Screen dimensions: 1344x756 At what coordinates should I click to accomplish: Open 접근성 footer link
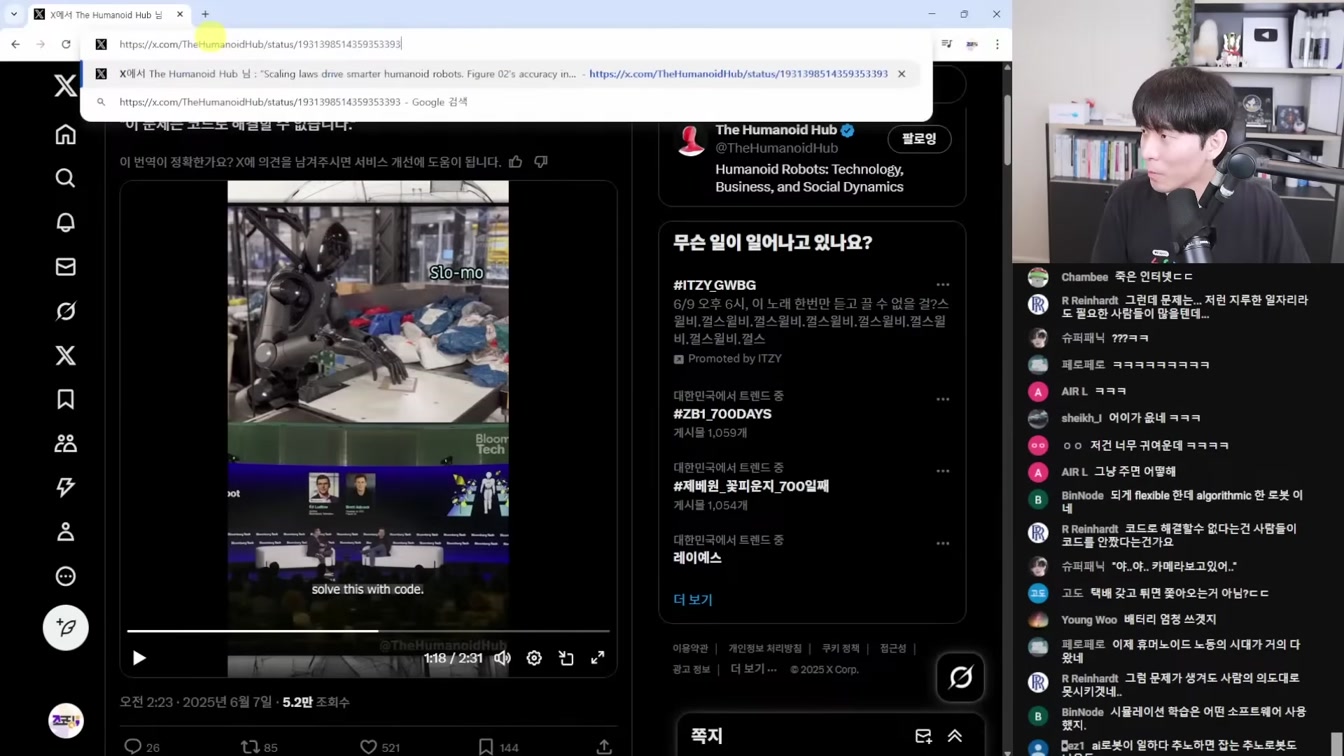[893, 648]
